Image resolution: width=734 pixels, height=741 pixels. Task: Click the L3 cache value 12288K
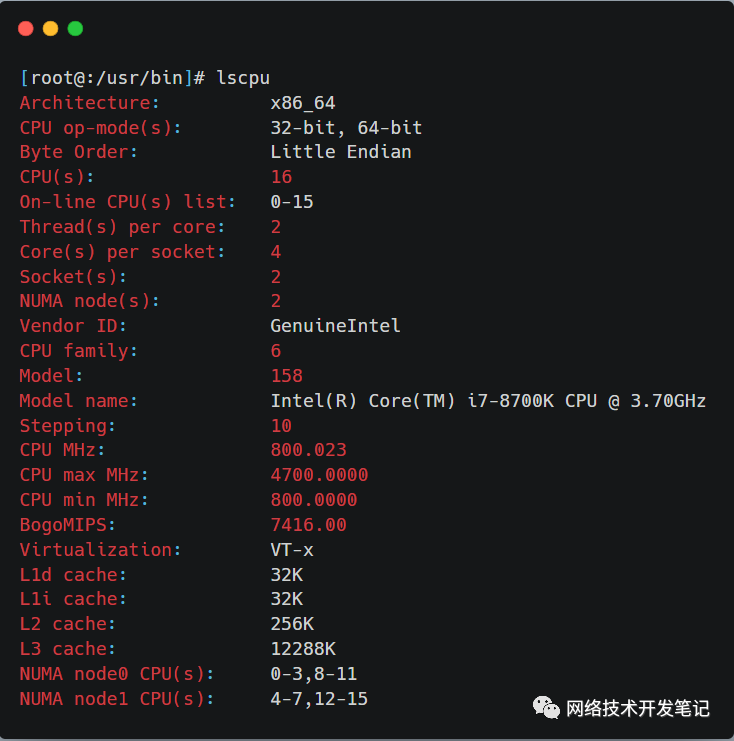(x=303, y=649)
